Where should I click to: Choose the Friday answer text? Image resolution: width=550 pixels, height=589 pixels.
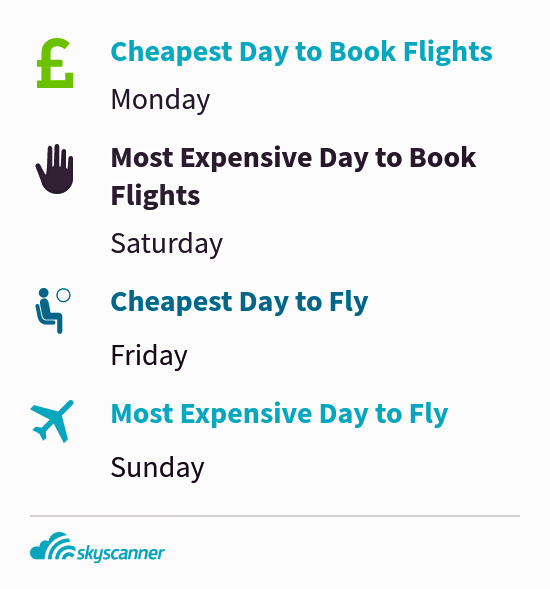(x=149, y=356)
